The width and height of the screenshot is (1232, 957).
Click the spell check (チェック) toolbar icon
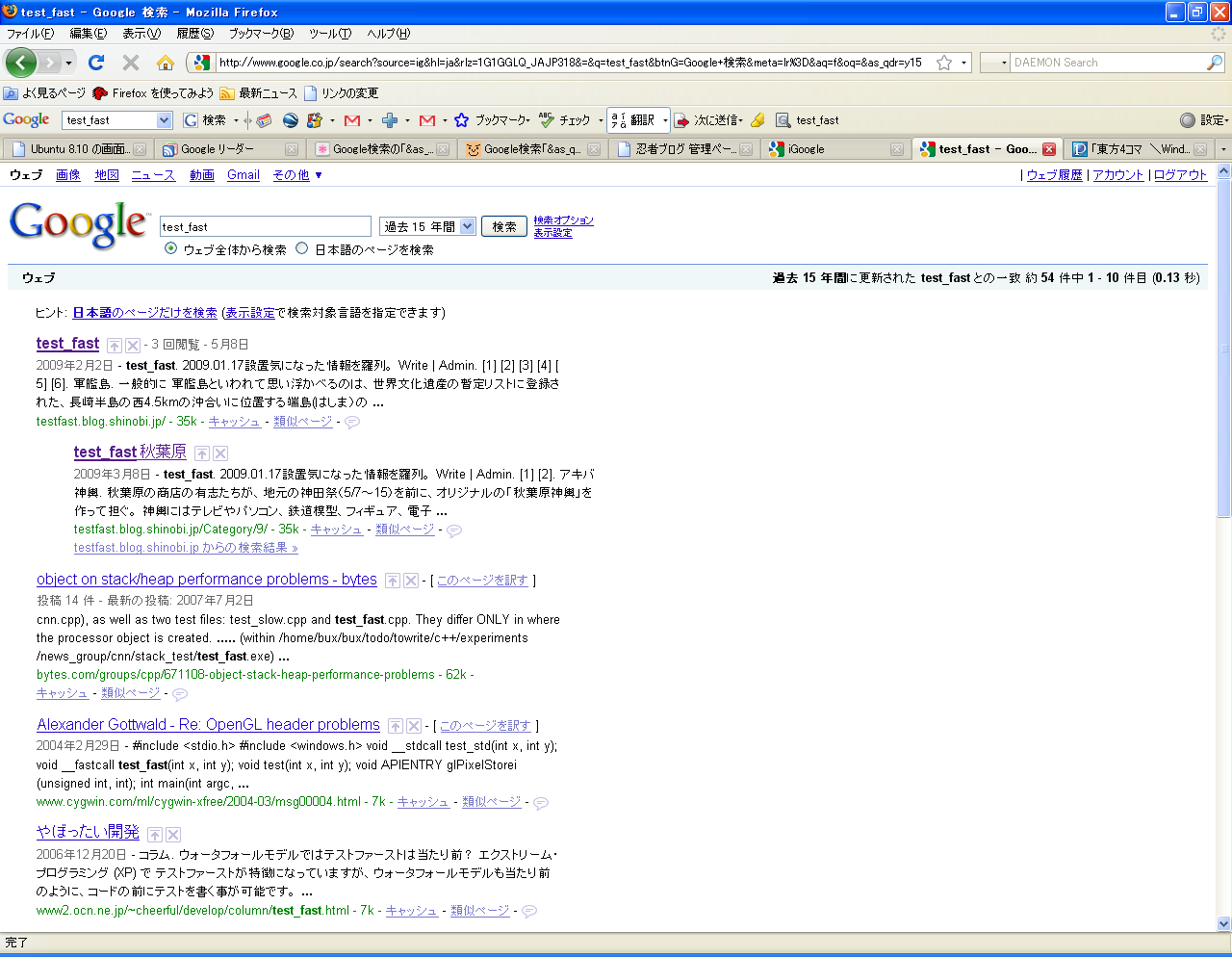click(x=565, y=120)
